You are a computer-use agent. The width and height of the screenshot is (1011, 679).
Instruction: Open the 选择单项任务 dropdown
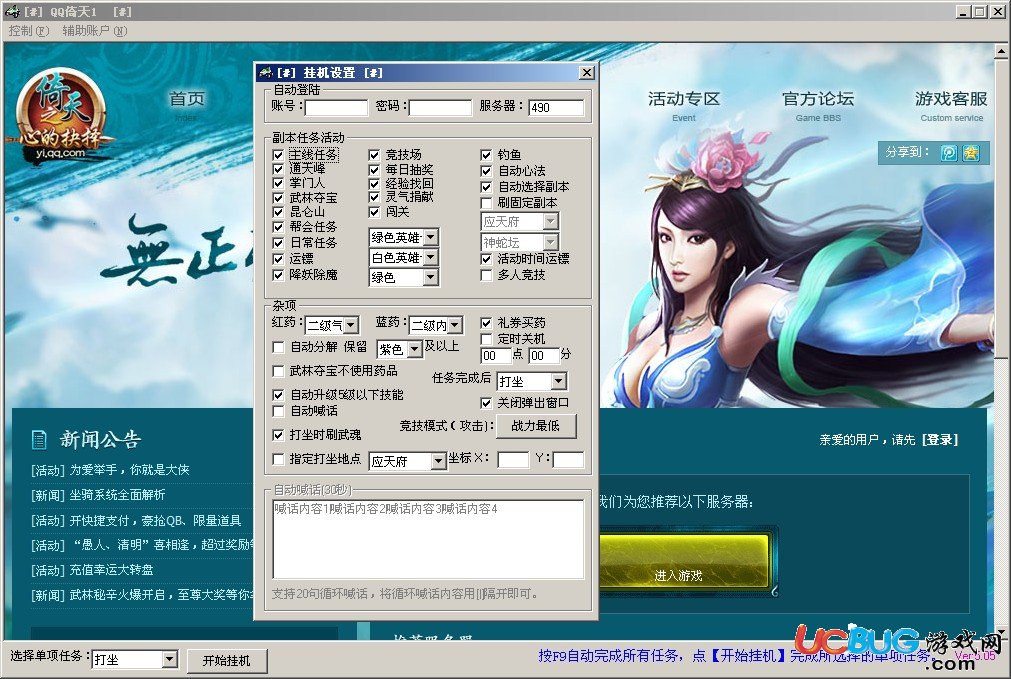[170, 660]
